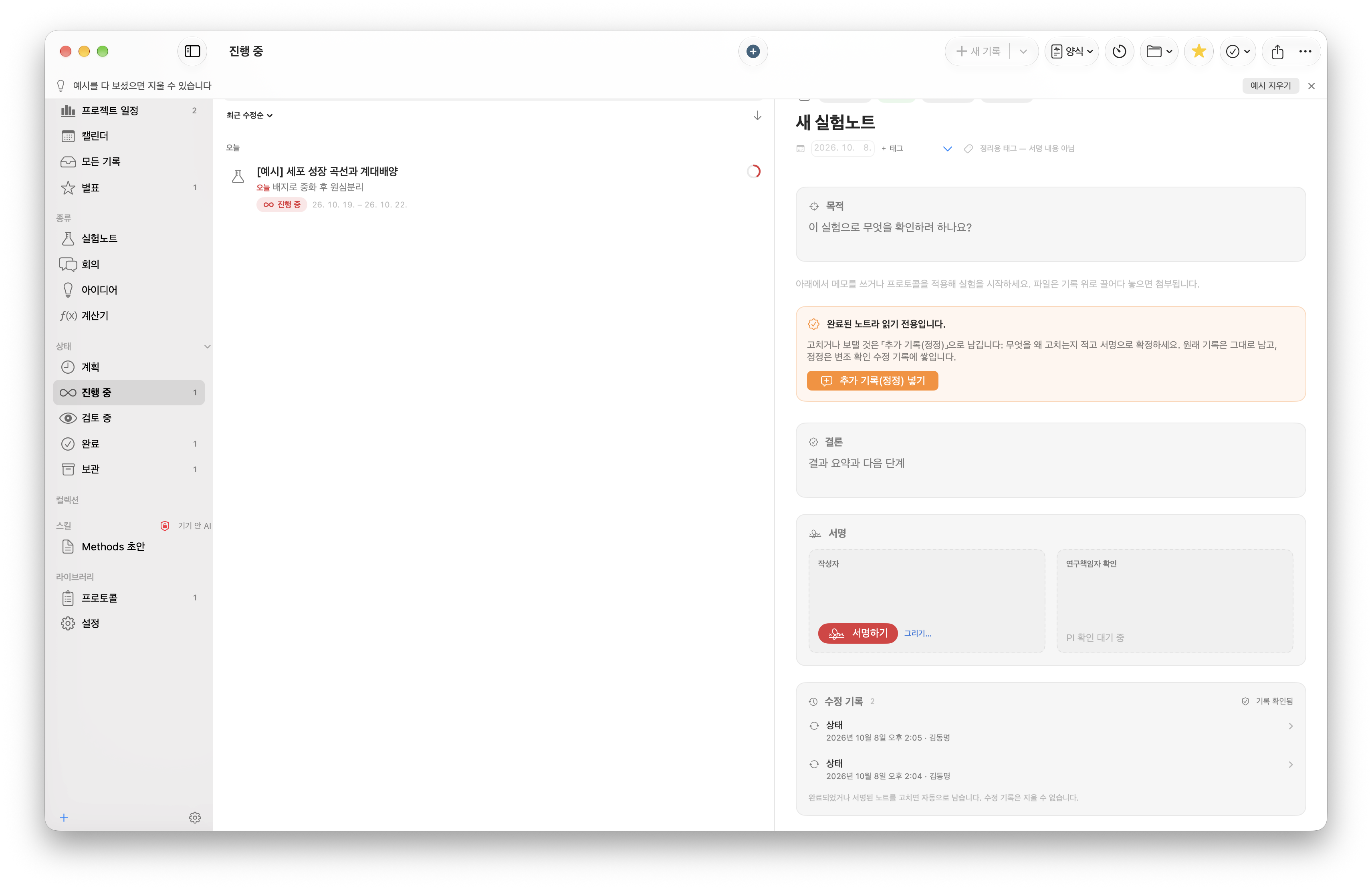This screenshot has height=890, width=1372.
Task: Open the 양식 template dropdown
Action: pos(1071,51)
